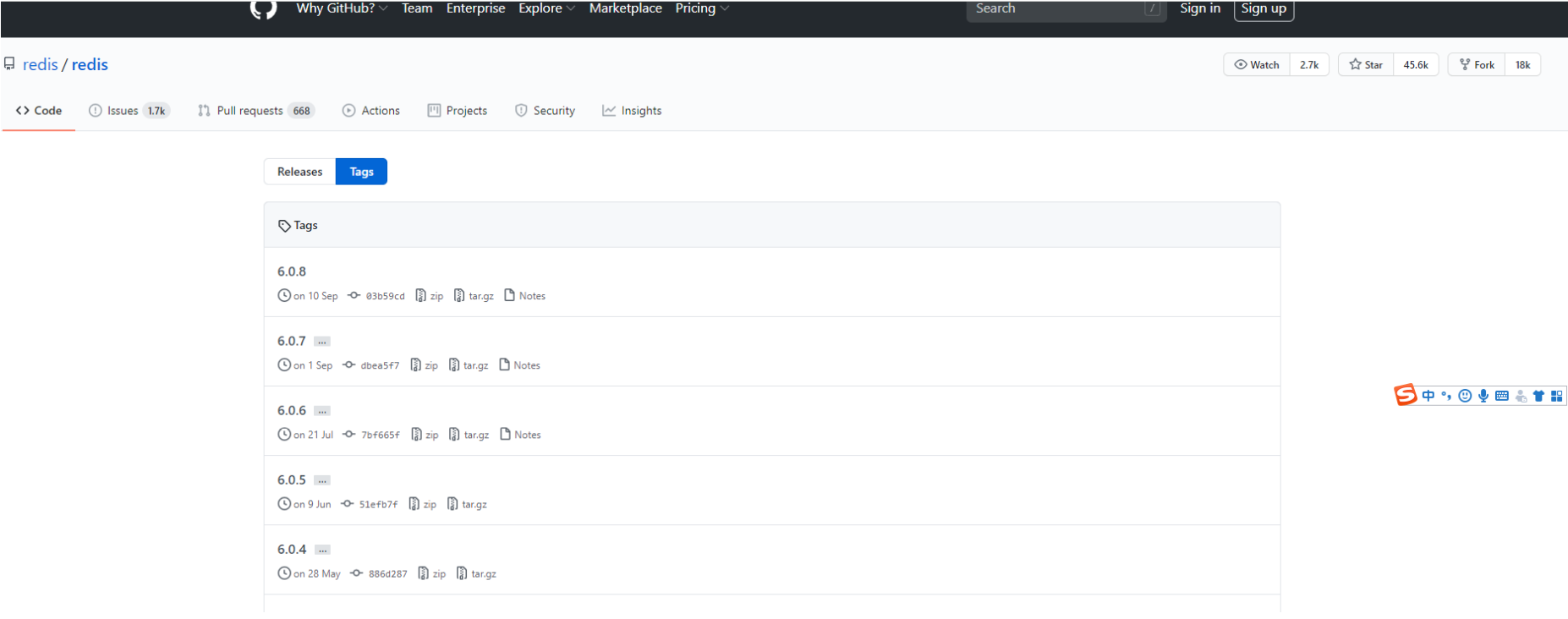
Task: Expand the ellipsis next to 6.0.4
Action: pos(322,550)
